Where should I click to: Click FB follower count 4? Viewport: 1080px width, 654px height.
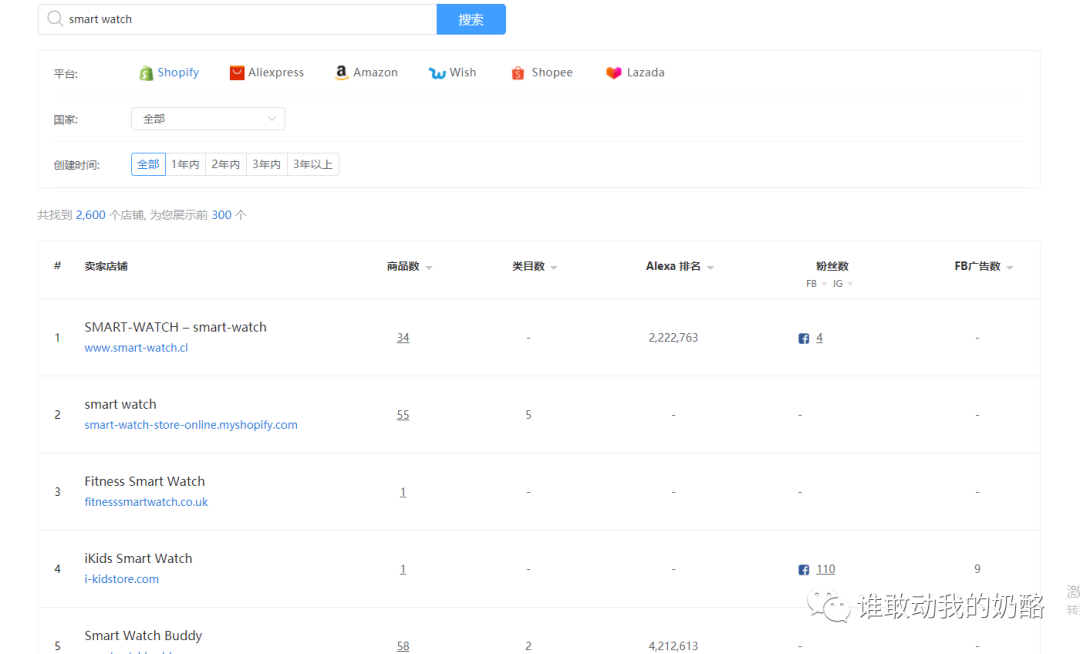(x=819, y=338)
